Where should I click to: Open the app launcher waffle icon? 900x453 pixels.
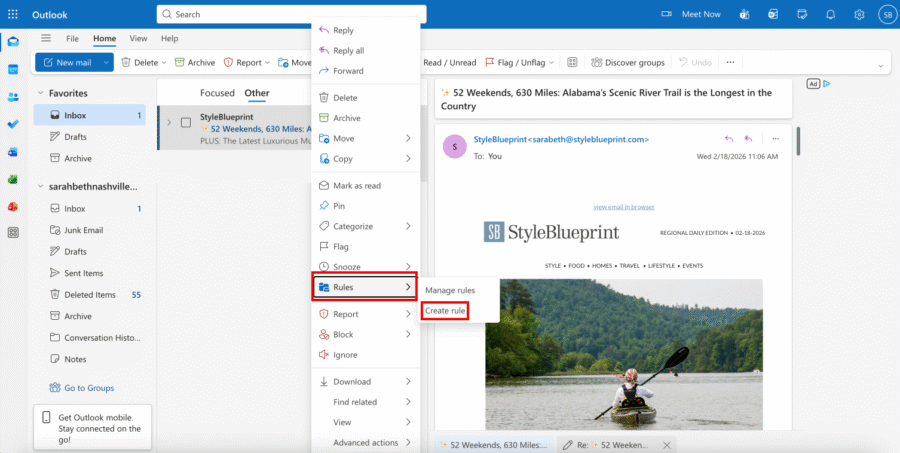pyautogui.click(x=13, y=14)
